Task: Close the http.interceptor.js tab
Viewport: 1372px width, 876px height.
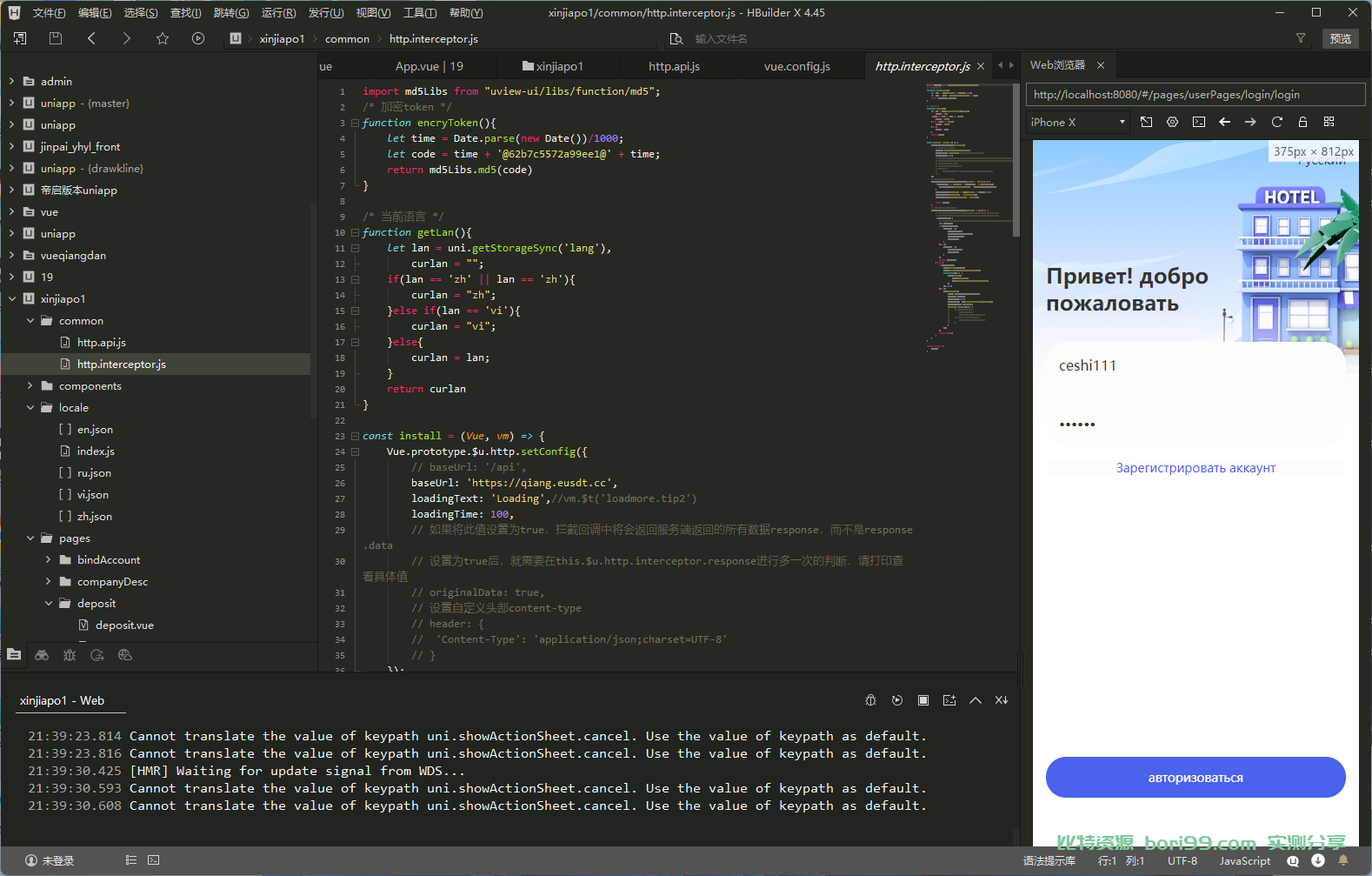Action: coord(981,66)
